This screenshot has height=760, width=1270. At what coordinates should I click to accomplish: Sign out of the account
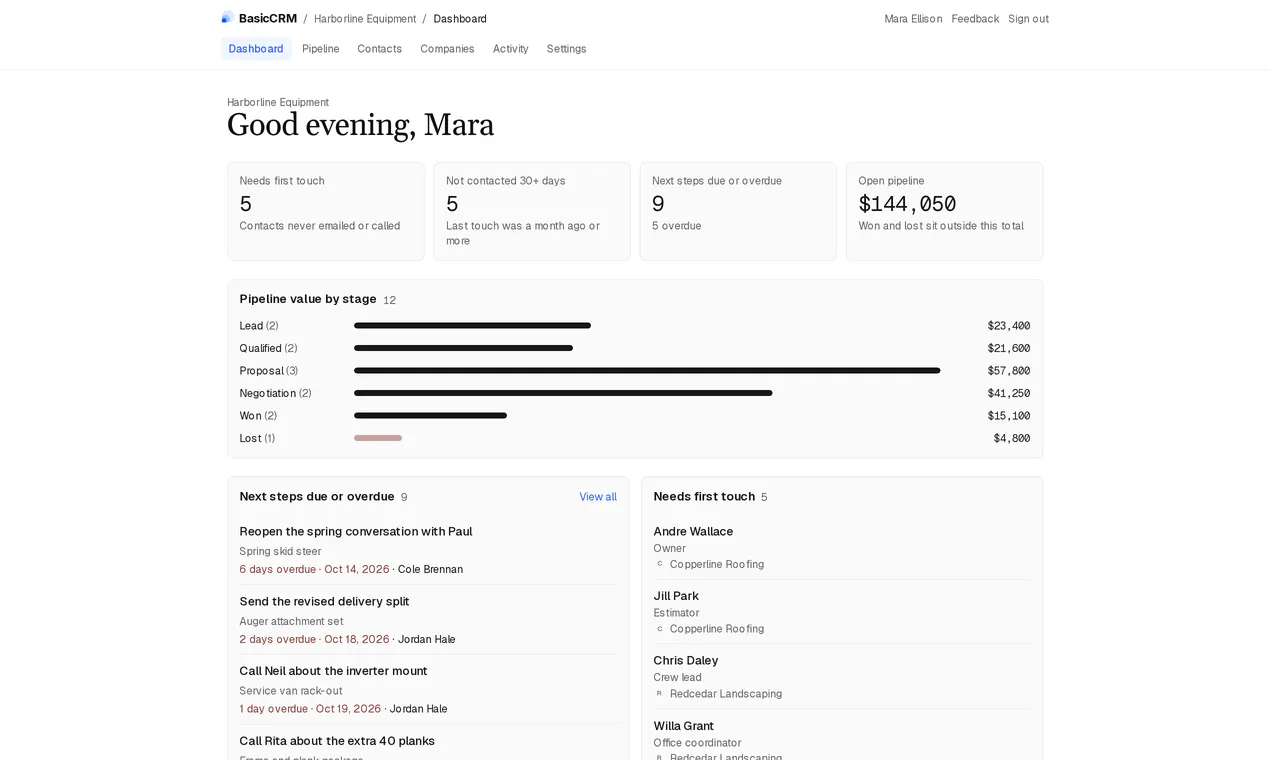1028,19
